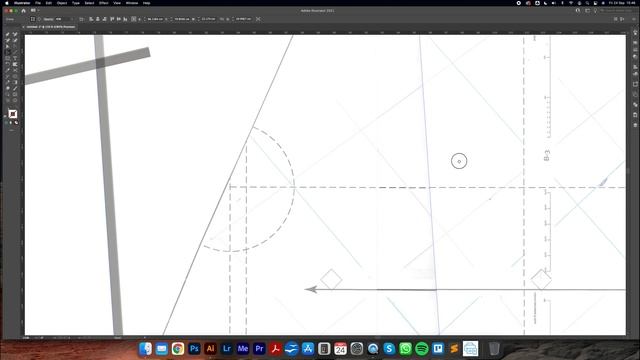This screenshot has width=640, height=360.
Task: Open WhatsApp from the Dock
Action: coord(405,349)
